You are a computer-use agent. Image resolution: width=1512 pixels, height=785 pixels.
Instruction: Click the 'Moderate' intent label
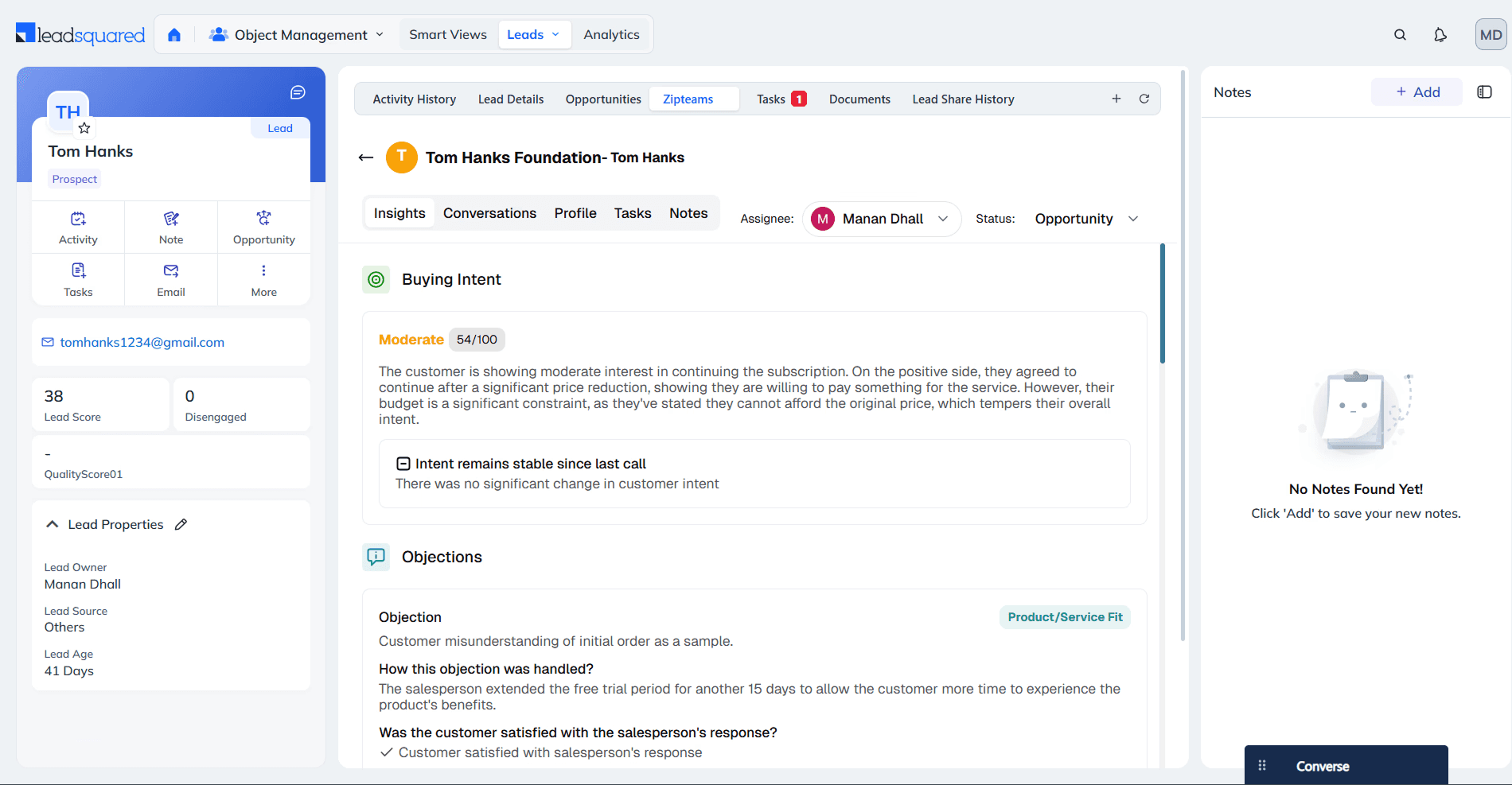[411, 340]
